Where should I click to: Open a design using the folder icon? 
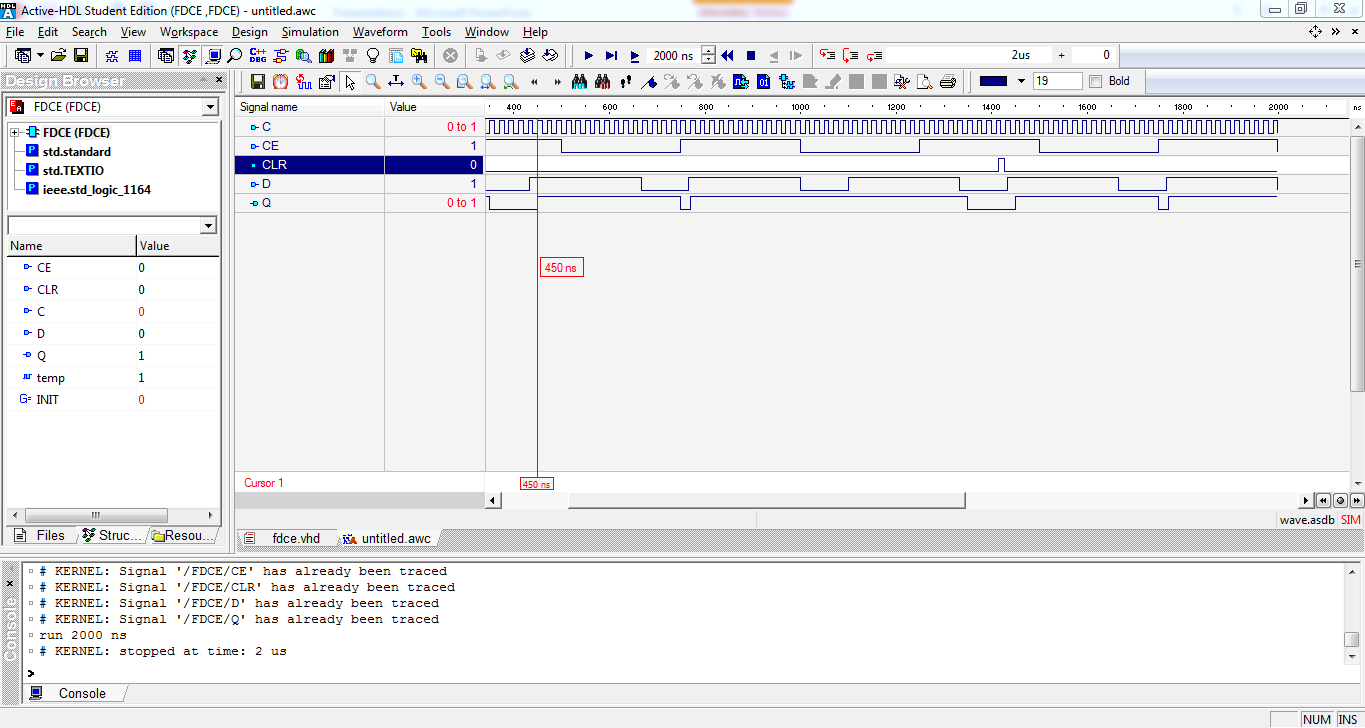pos(56,55)
